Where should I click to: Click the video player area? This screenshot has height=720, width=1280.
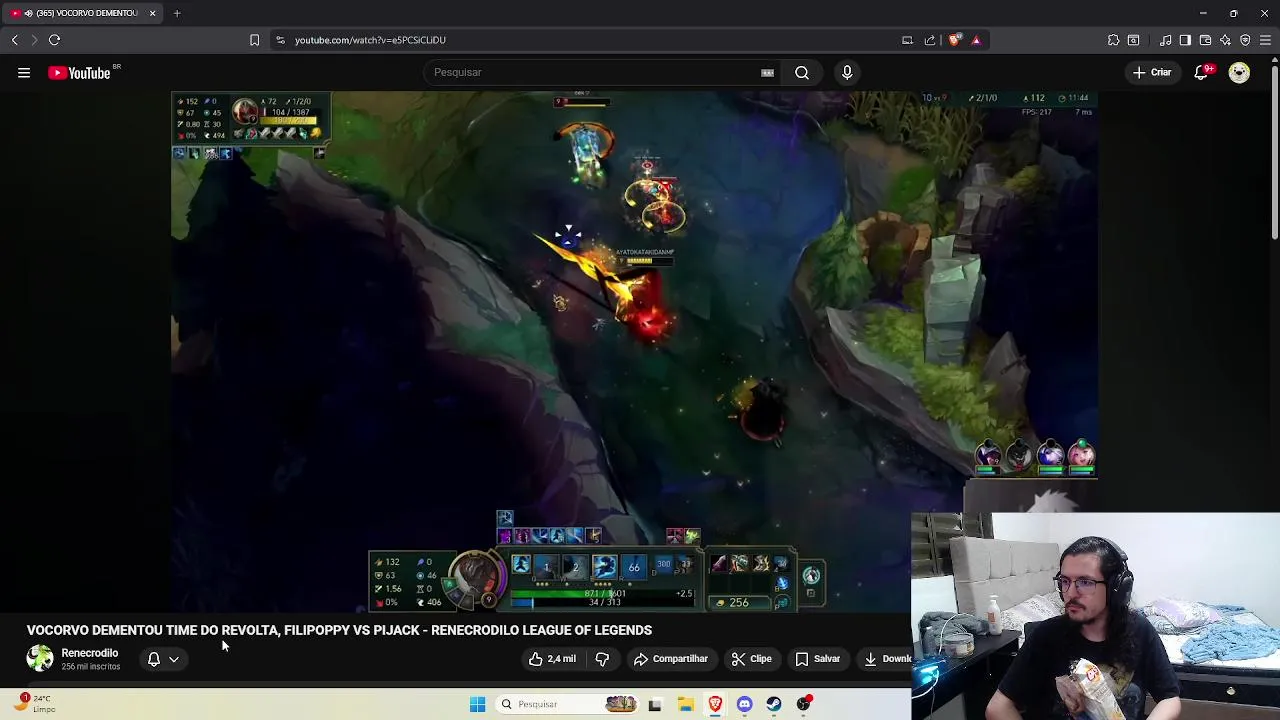(x=634, y=350)
